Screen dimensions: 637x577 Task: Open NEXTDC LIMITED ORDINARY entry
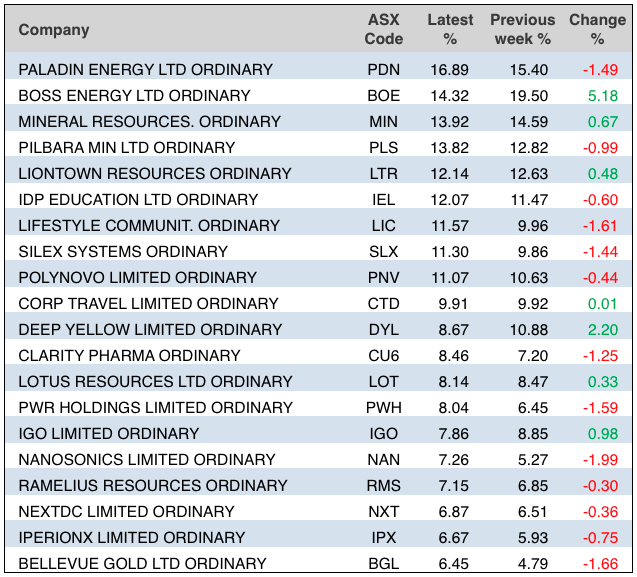(127, 512)
